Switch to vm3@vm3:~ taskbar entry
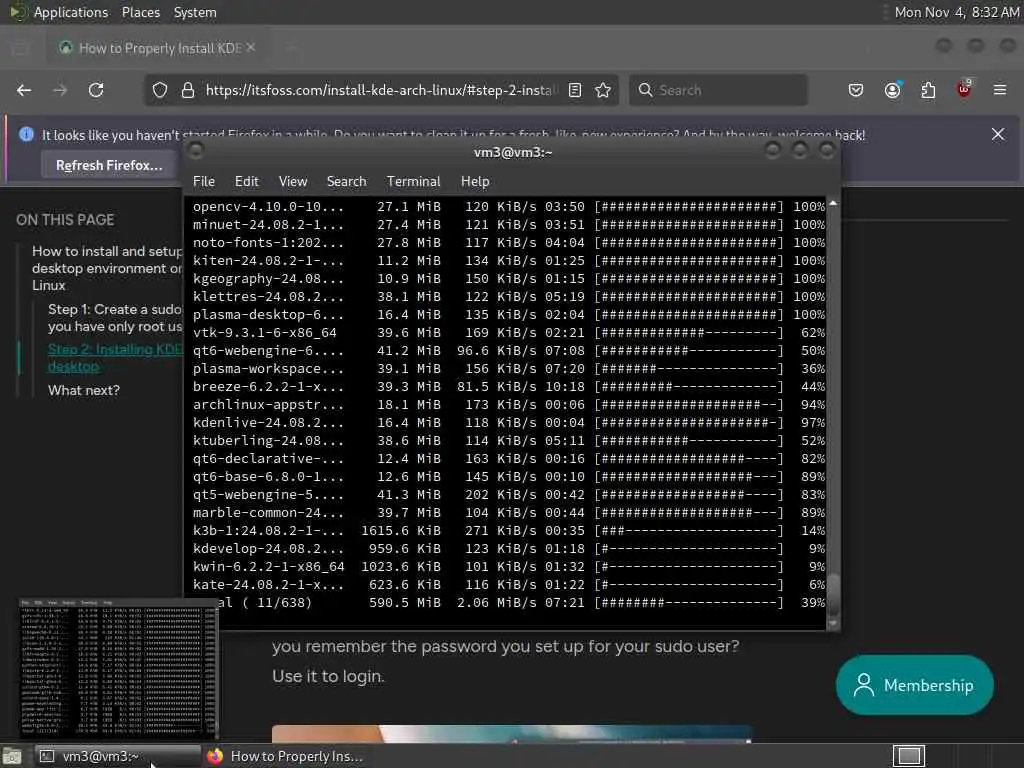1024x768 pixels. [x=118, y=756]
